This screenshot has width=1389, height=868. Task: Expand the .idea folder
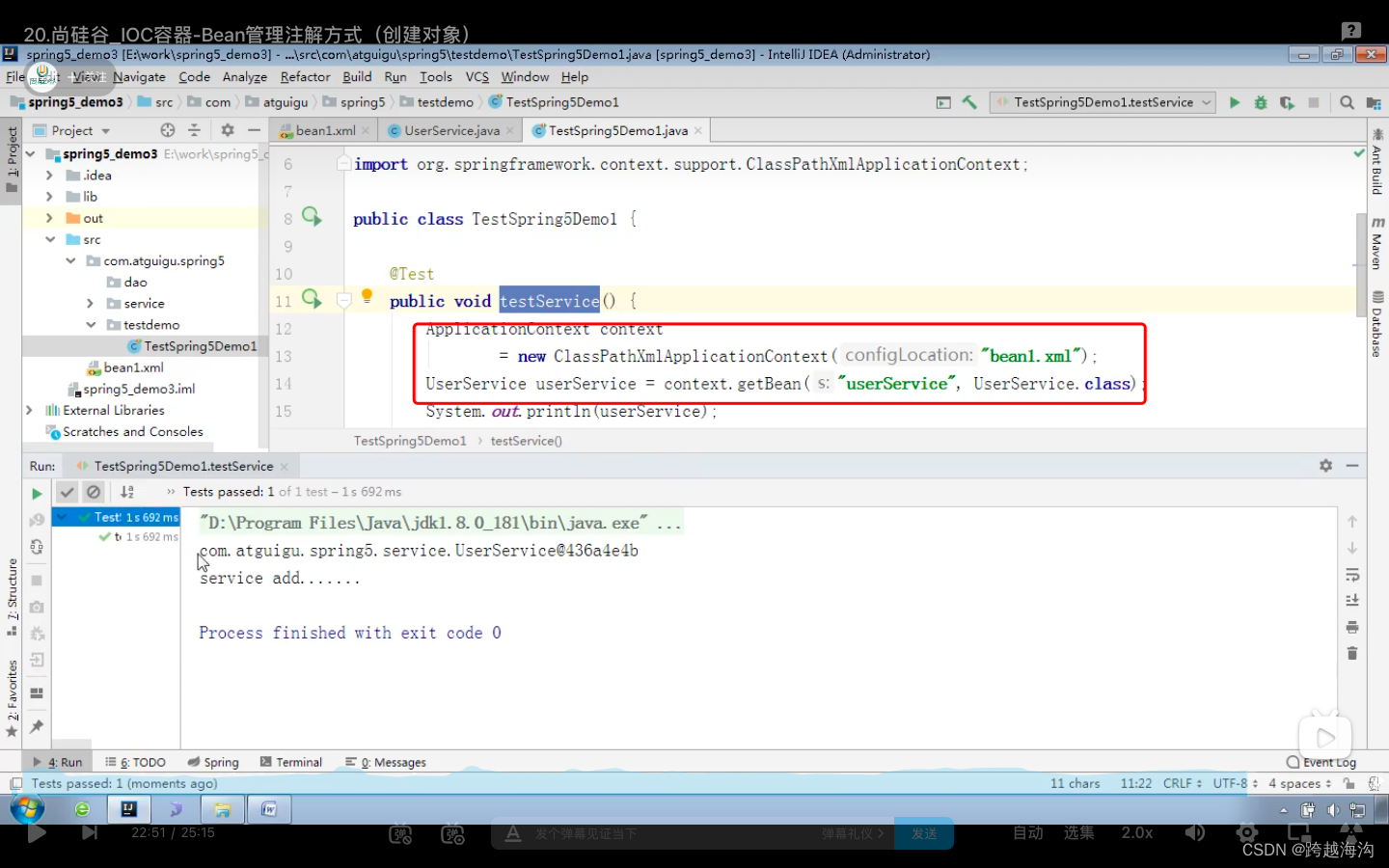[x=49, y=176]
